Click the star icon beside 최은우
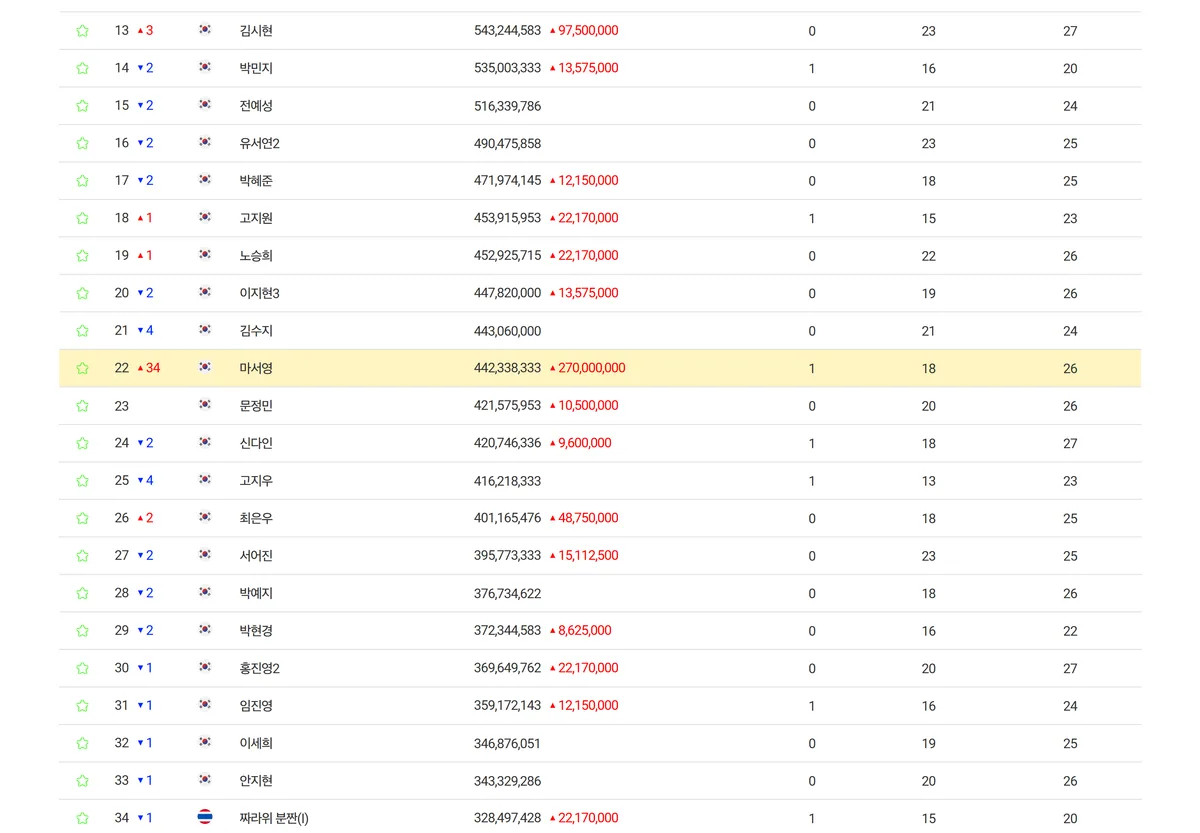This screenshot has height=833, width=1200. coord(82,518)
